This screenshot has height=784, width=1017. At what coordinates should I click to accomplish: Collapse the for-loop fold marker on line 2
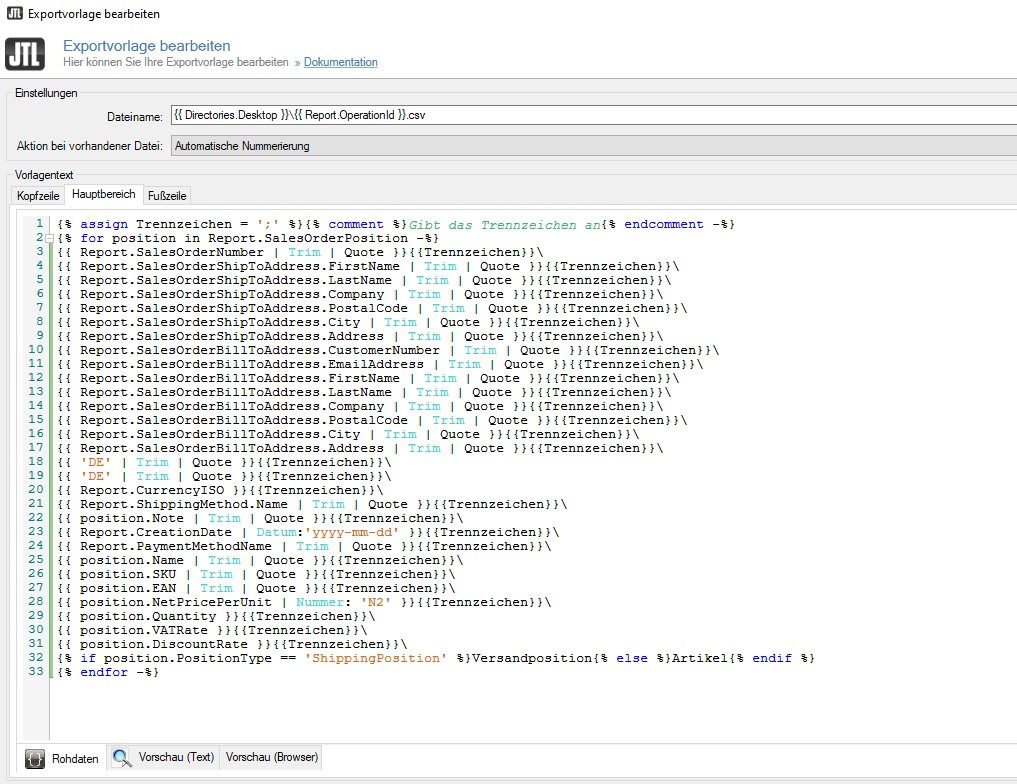coord(48,238)
